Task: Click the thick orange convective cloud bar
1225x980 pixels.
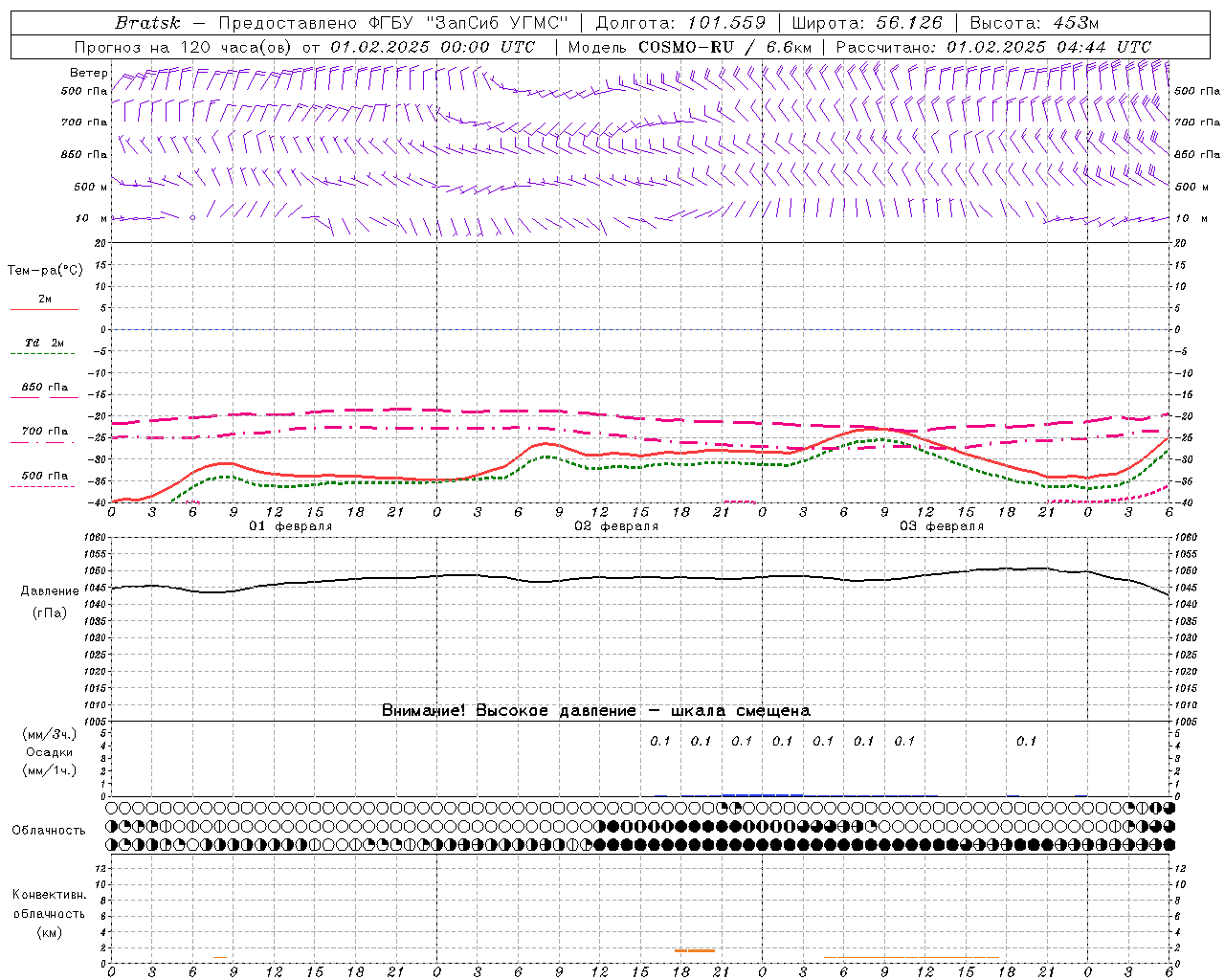Action: pos(695,950)
